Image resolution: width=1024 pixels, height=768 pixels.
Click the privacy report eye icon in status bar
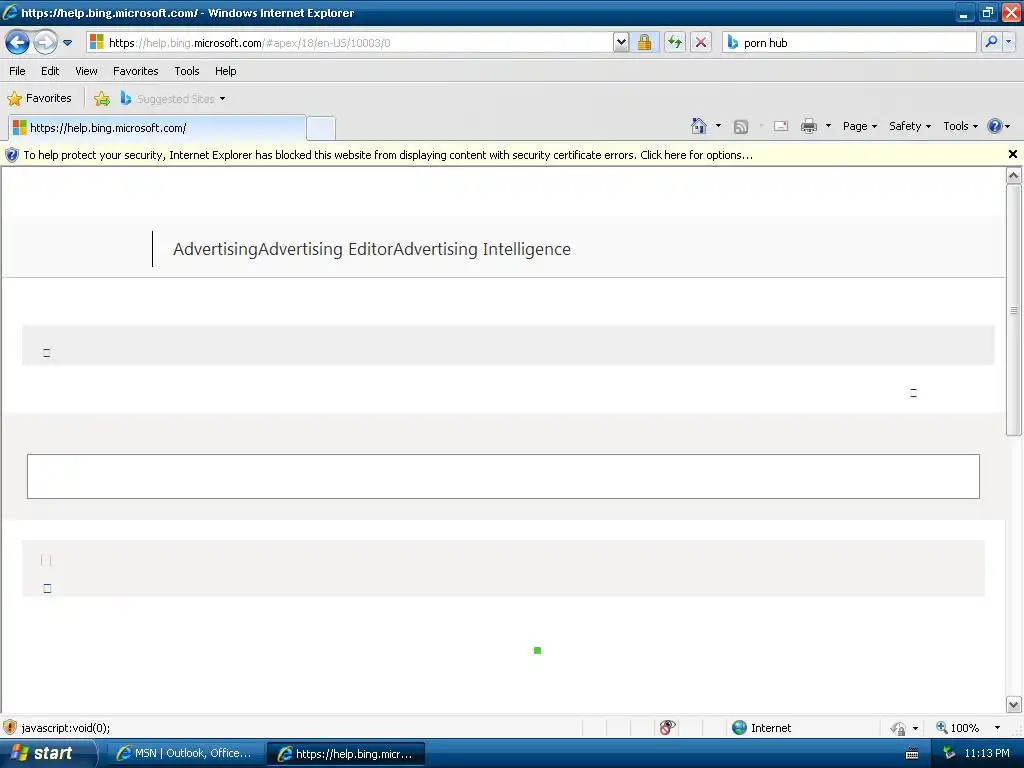click(666, 728)
